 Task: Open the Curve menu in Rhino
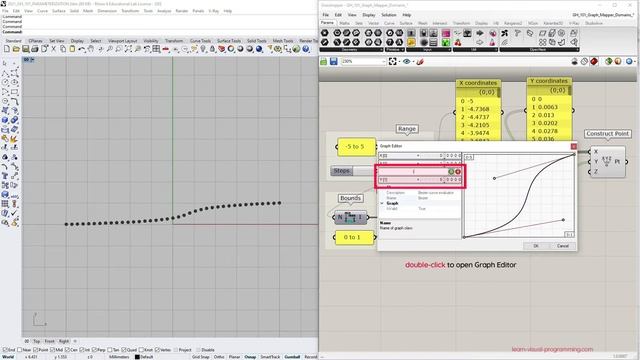tap(42, 11)
